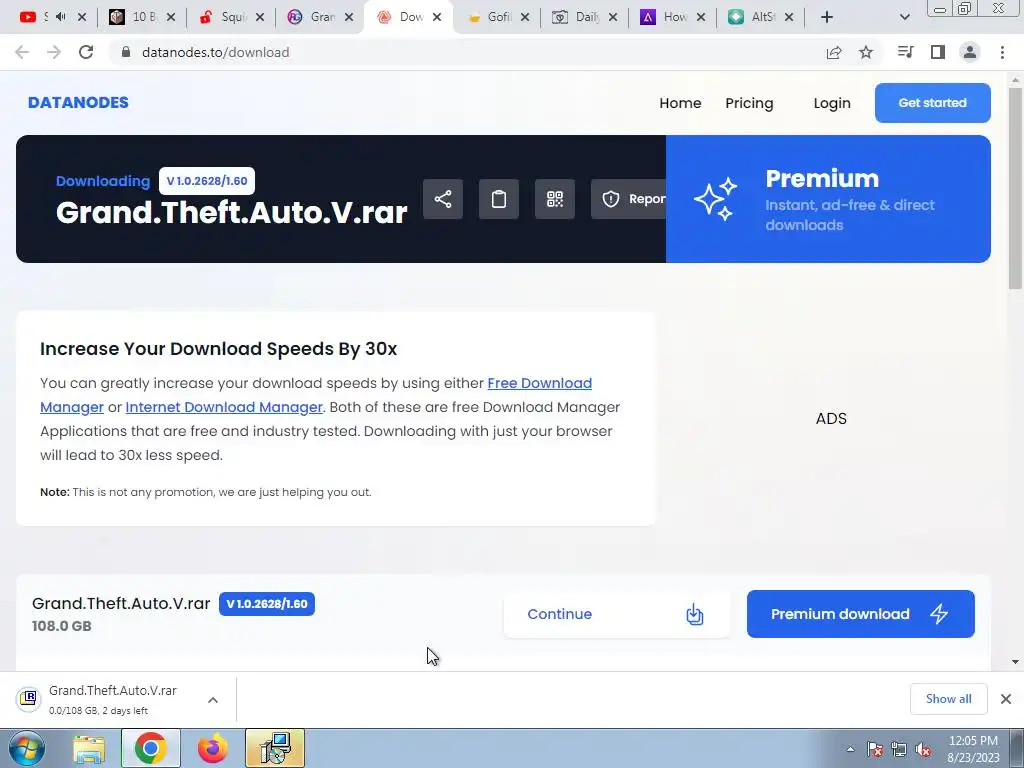This screenshot has width=1024, height=768.
Task: Open a new tab
Action: point(827,17)
